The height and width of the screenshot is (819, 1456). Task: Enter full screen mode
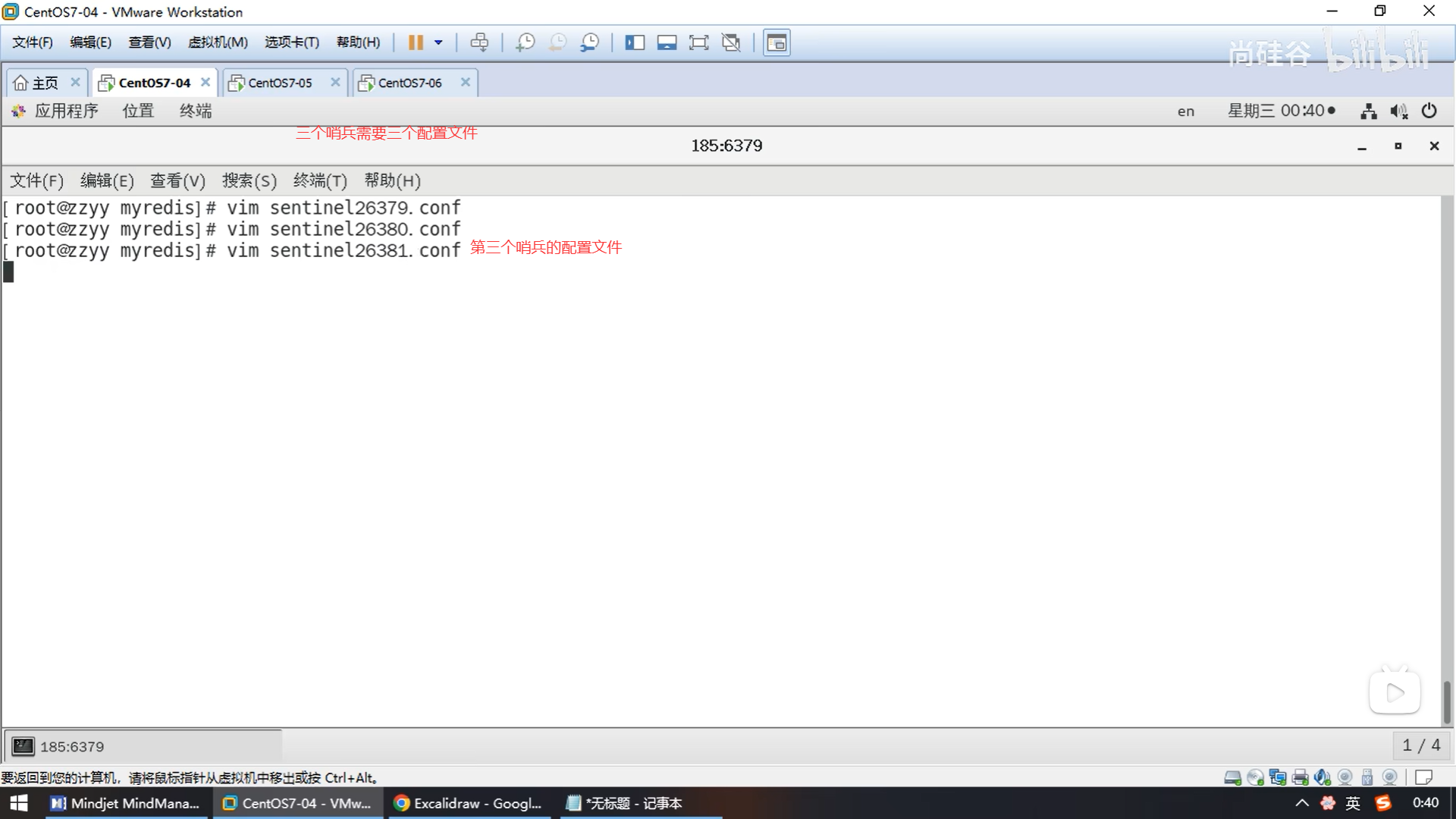click(x=698, y=42)
